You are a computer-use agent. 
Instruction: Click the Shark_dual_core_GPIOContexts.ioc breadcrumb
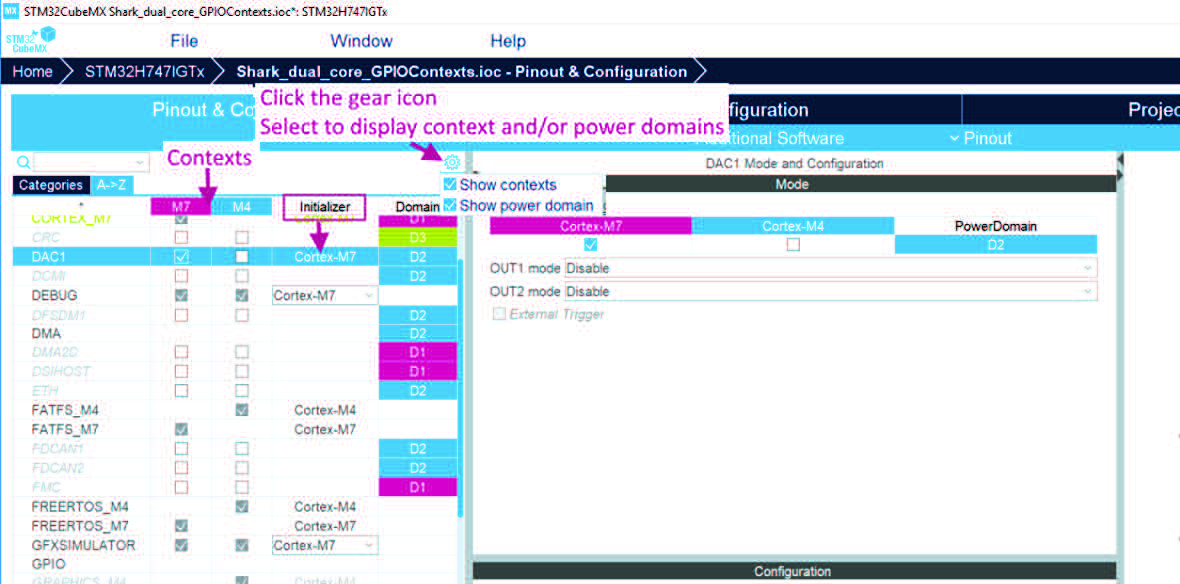[x=461, y=72]
